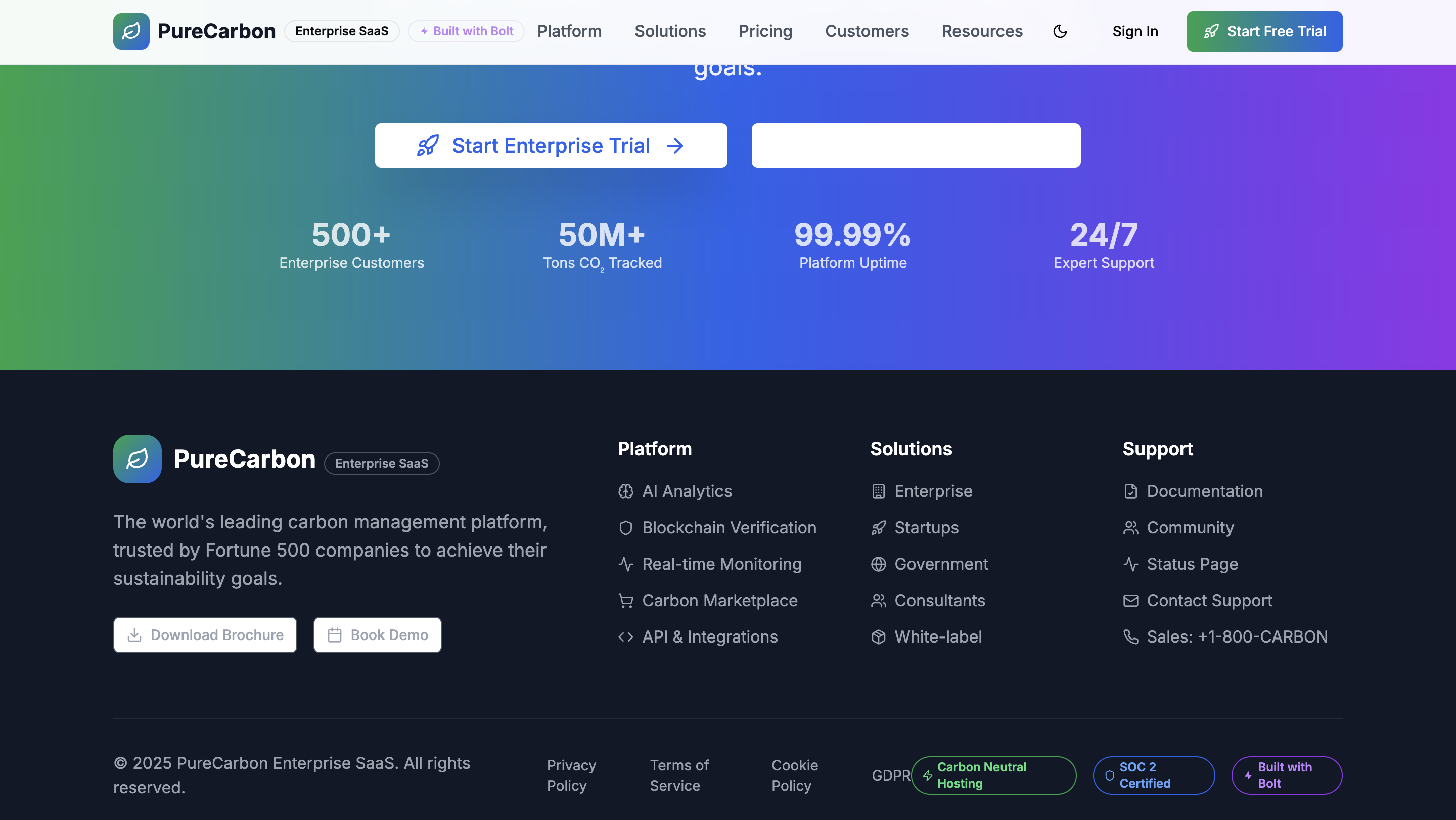Click the Blockchain Verification shield icon
Image resolution: width=1456 pixels, height=820 pixels.
point(626,527)
